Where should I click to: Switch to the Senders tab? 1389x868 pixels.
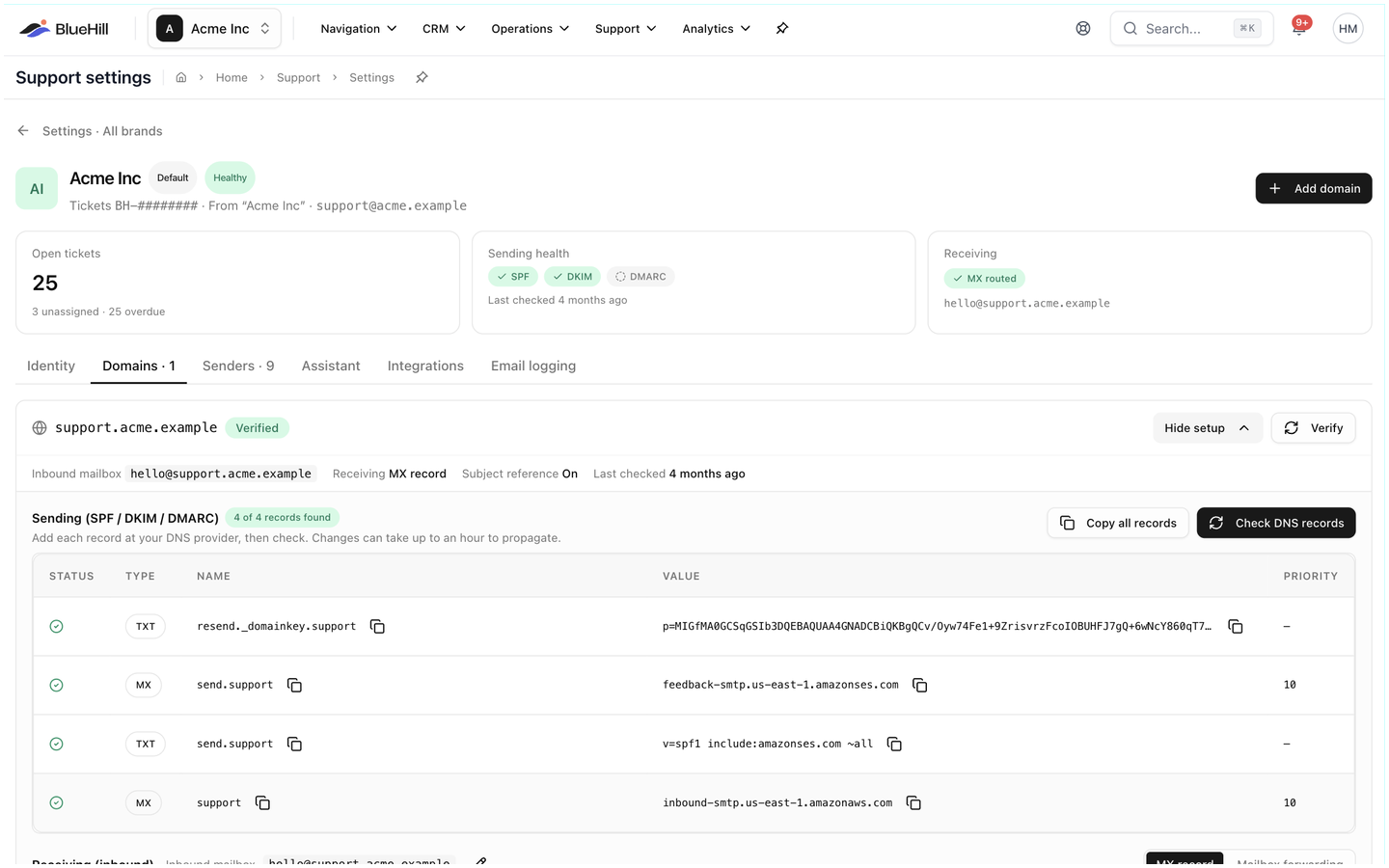pos(238,366)
